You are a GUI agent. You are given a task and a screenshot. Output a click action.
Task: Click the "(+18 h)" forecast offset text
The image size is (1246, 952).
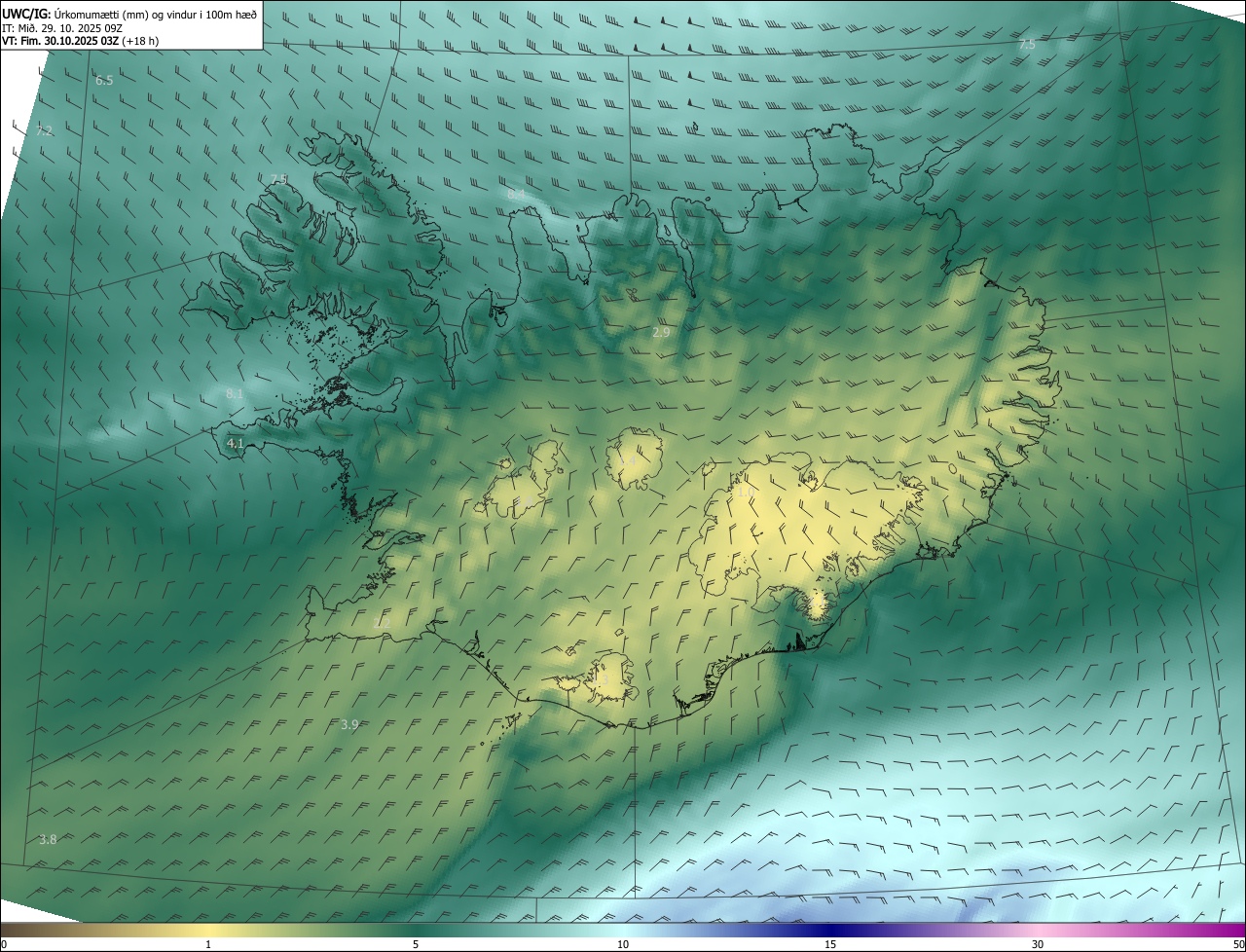[x=141, y=41]
